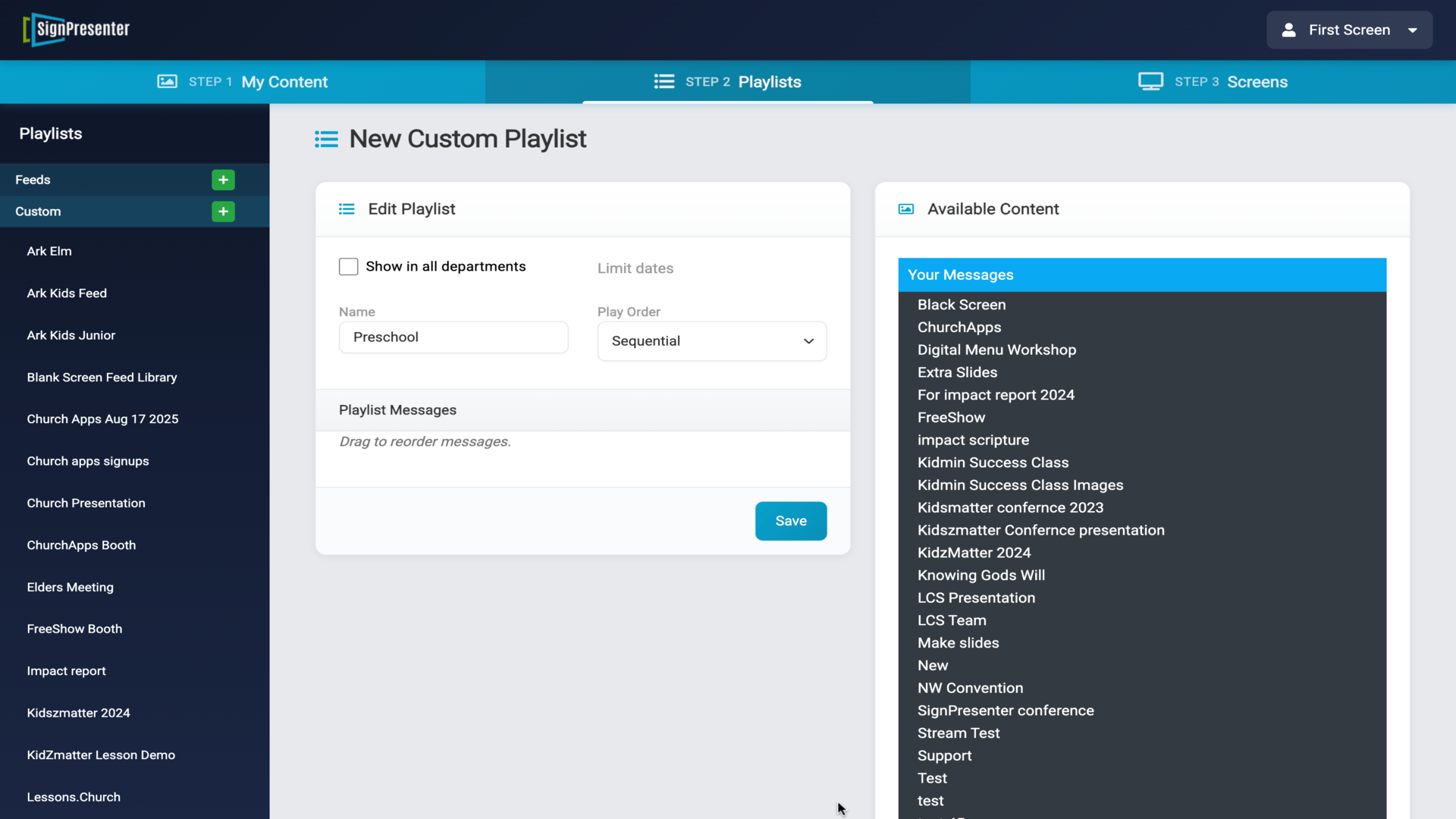Click the image icon beside Available Content
1456x819 pixels.
coord(906,209)
